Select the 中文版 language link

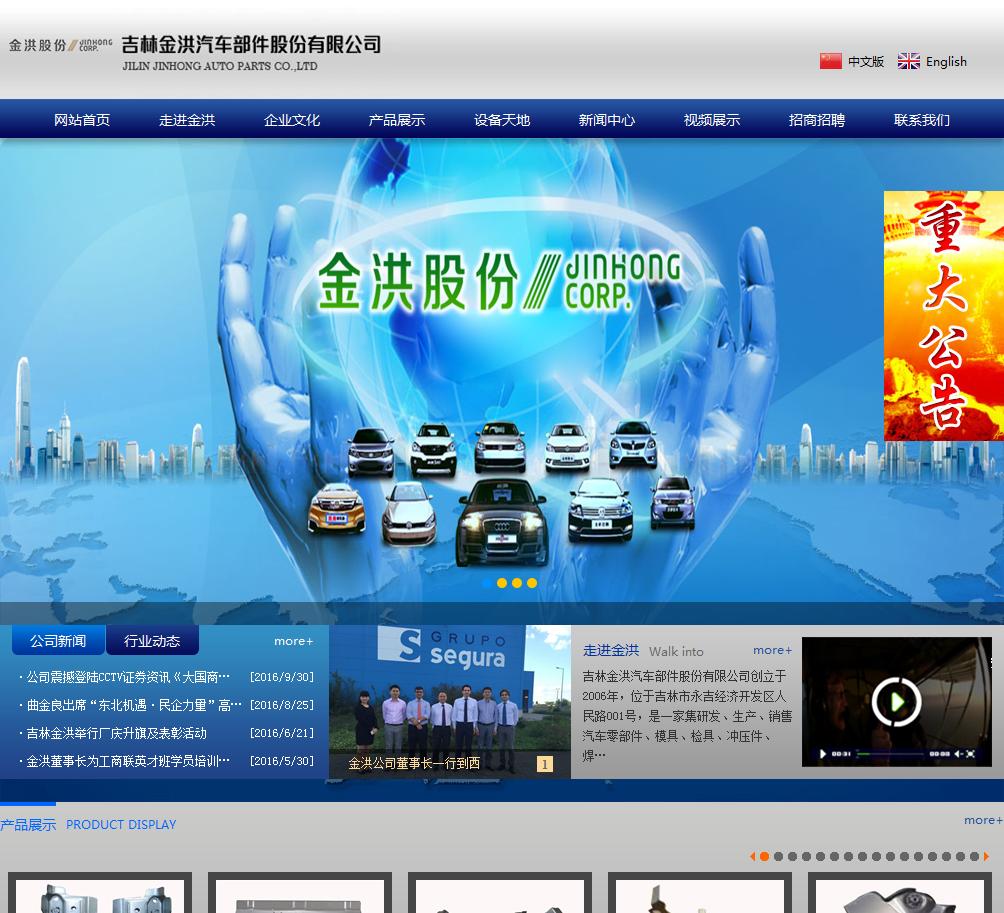(x=866, y=61)
